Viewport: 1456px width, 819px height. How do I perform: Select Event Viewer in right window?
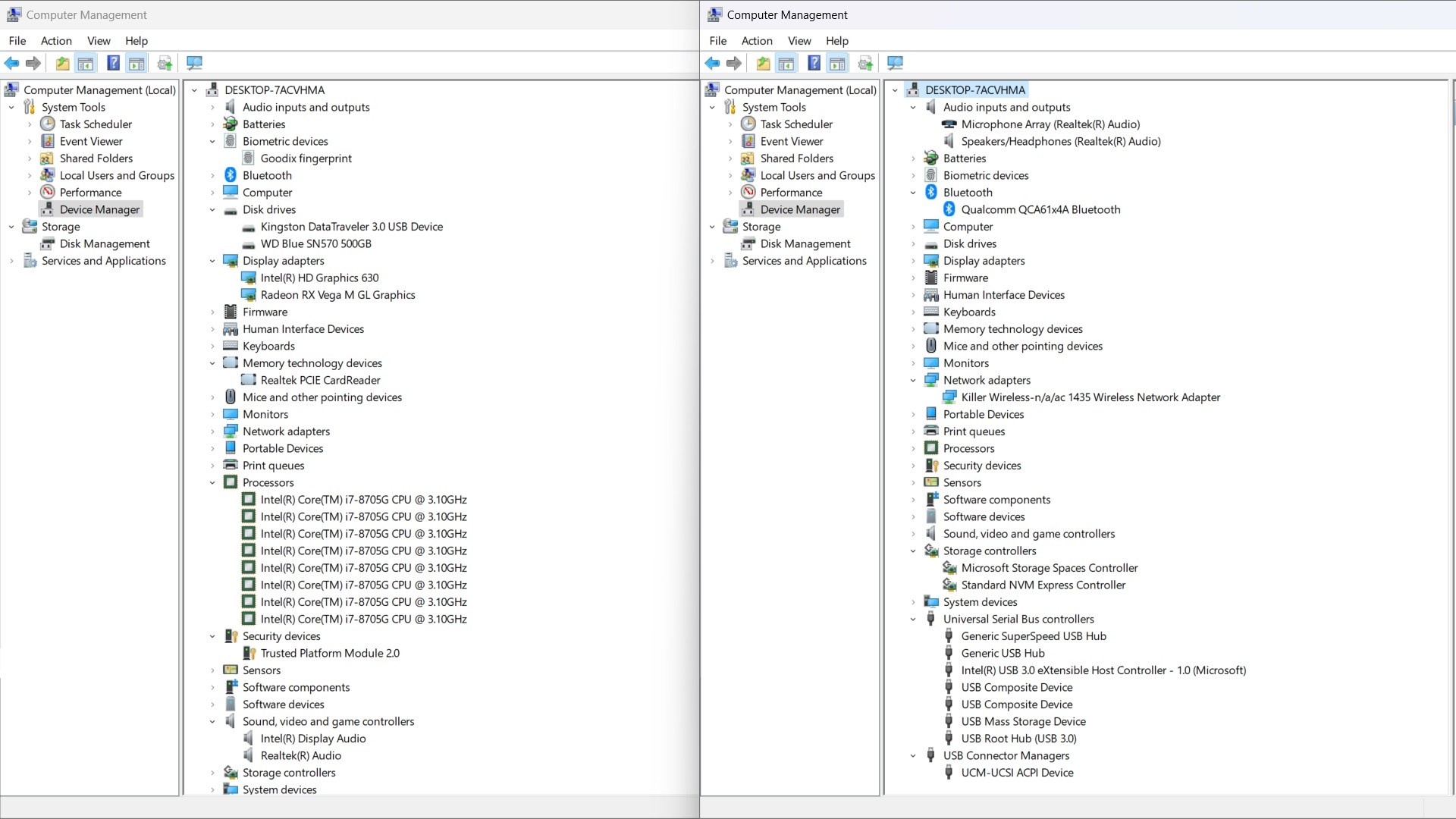click(792, 141)
